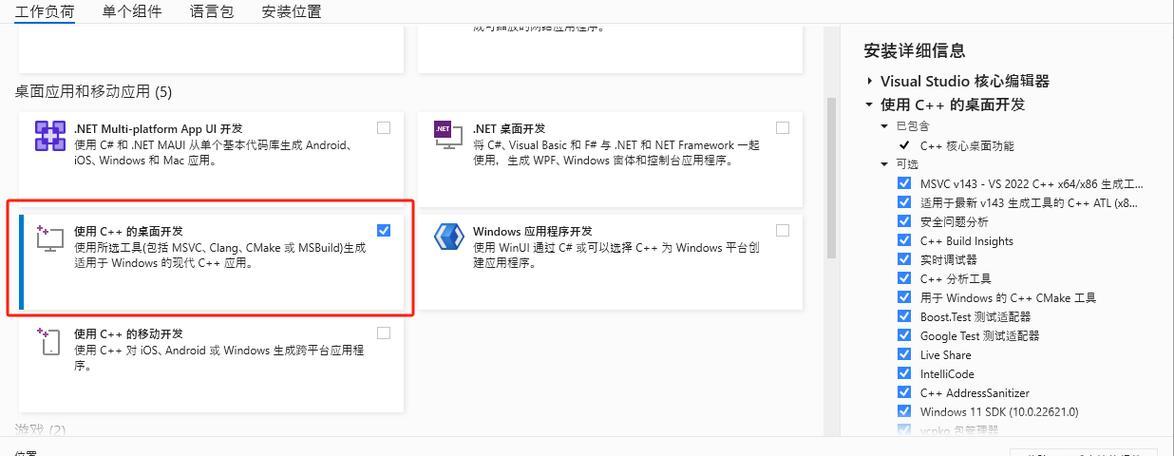This screenshot has height=456, width=1174.
Task: Click the .NET Multi-platform App UI workload icon
Action: 50,136
